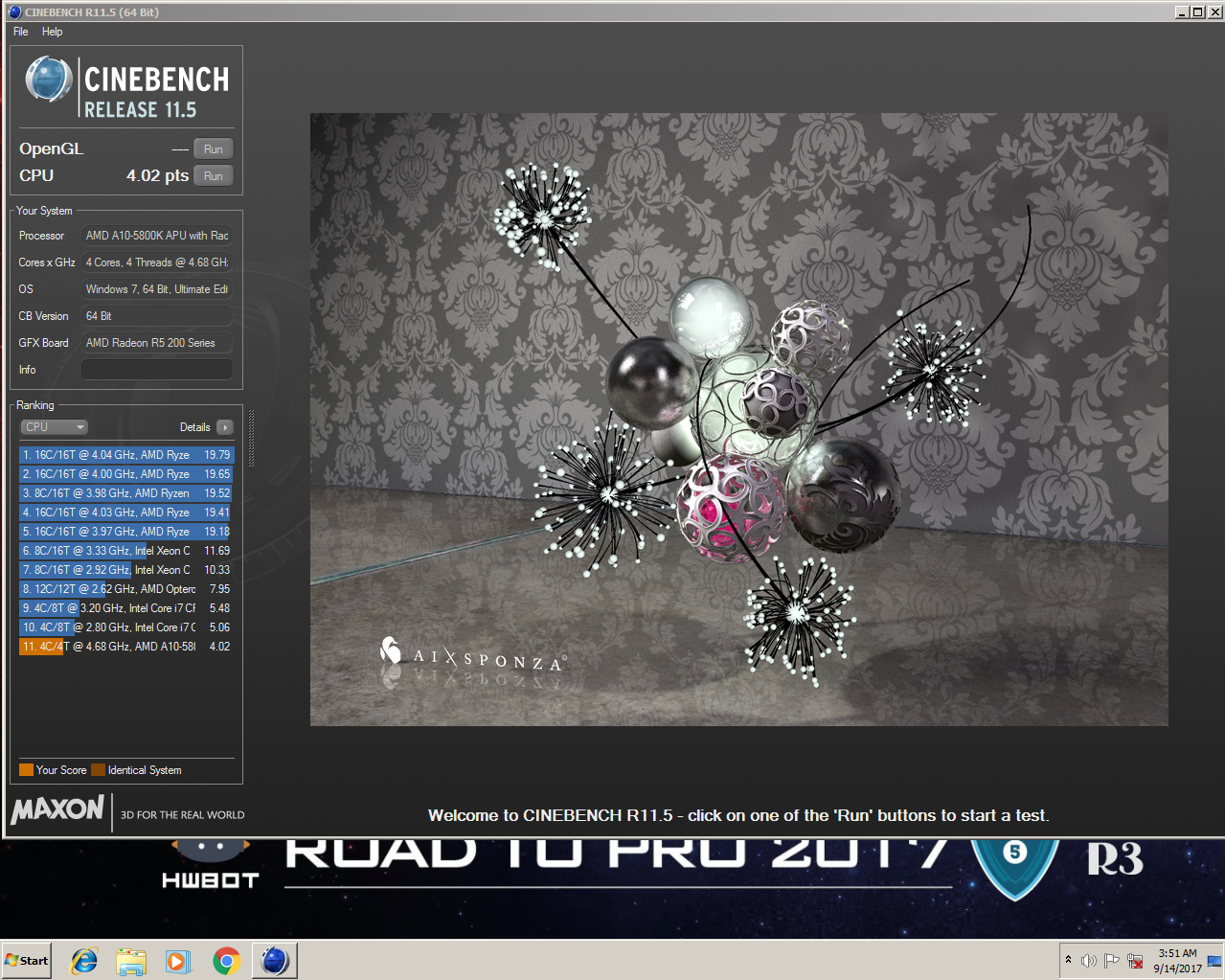Click the Show Desktop button
The width and height of the screenshot is (1225, 980).
[x=1216, y=960]
